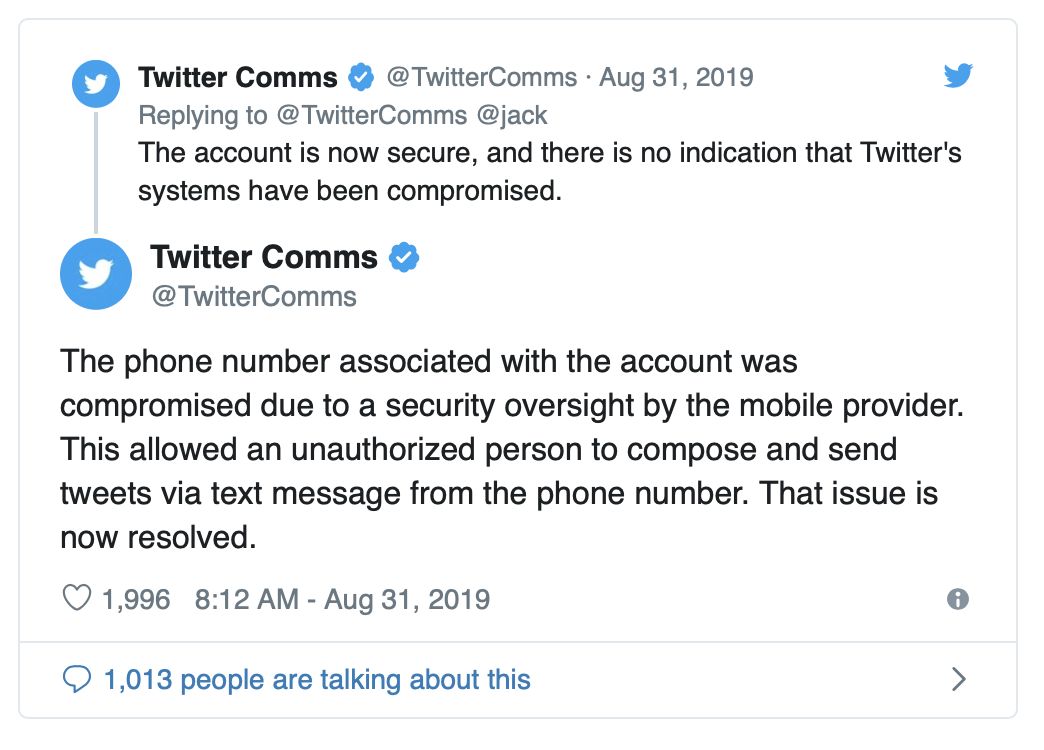Click the @TwitterComms handle under main name
This screenshot has height=750, width=1044.
pyautogui.click(x=254, y=296)
